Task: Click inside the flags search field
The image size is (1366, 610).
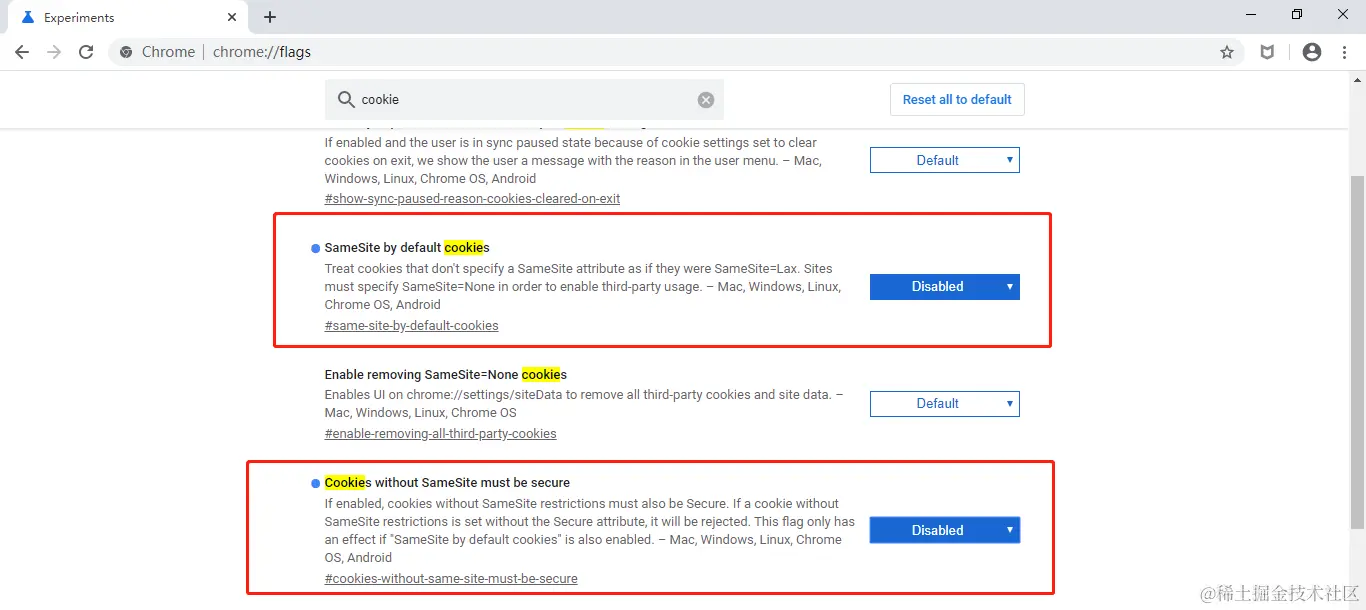Action: coord(520,100)
